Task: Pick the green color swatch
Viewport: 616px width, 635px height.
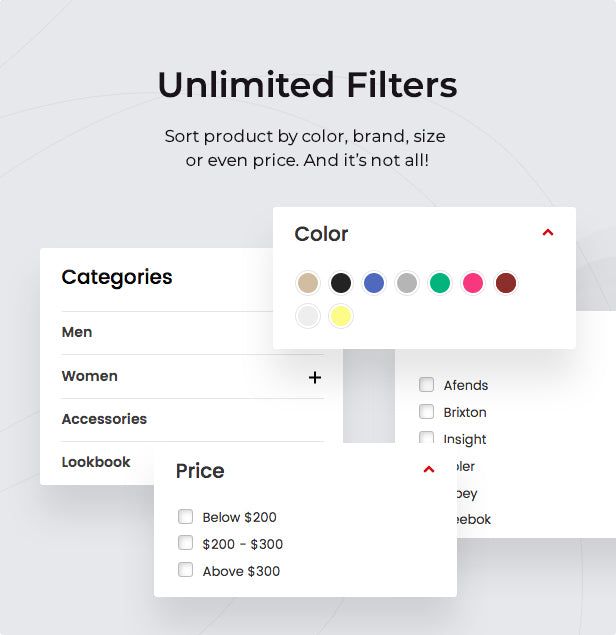Action: tap(440, 283)
